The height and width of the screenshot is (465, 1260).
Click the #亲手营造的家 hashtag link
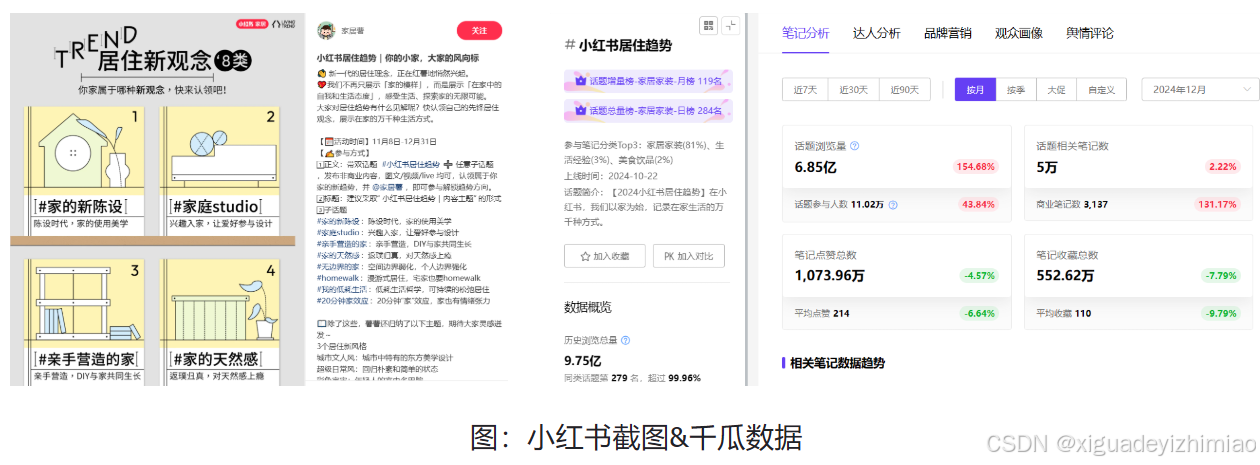pyautogui.click(x=341, y=243)
